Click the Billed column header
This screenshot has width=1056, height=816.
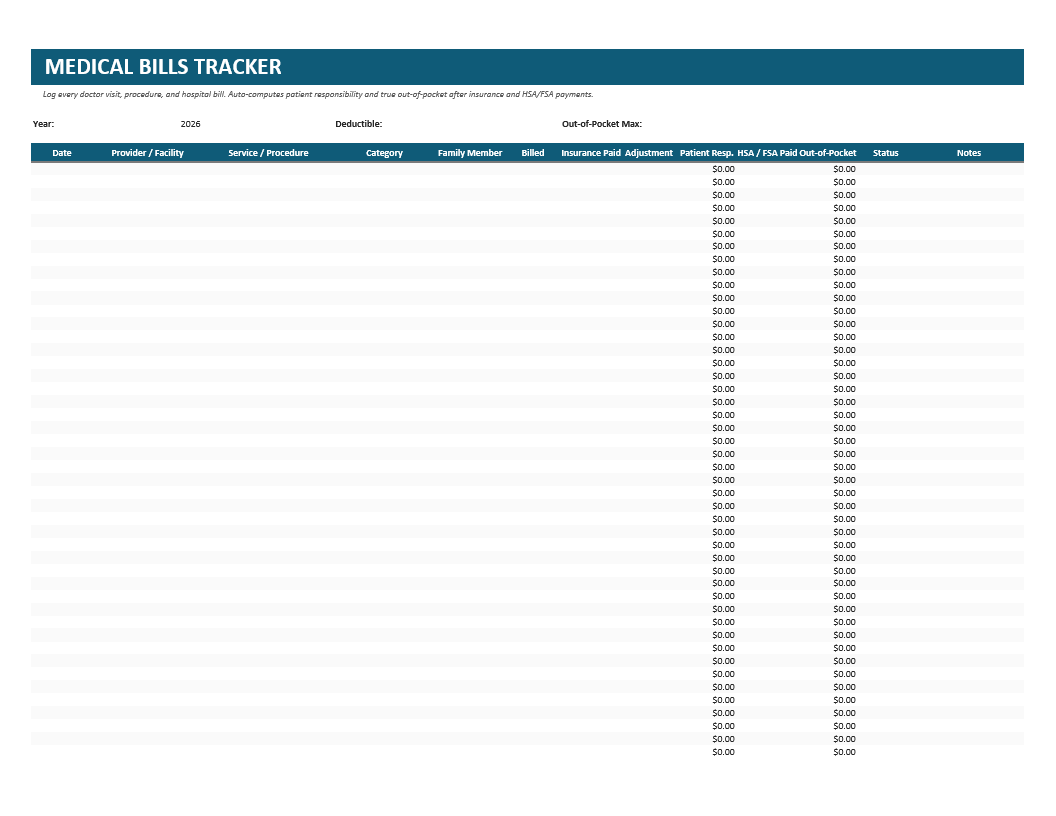pos(533,153)
